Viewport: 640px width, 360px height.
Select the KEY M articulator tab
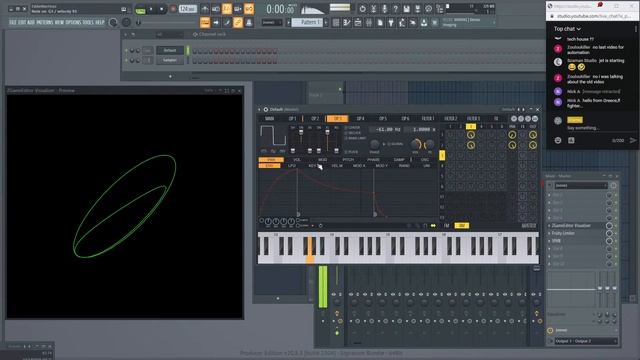pyautogui.click(x=313, y=166)
